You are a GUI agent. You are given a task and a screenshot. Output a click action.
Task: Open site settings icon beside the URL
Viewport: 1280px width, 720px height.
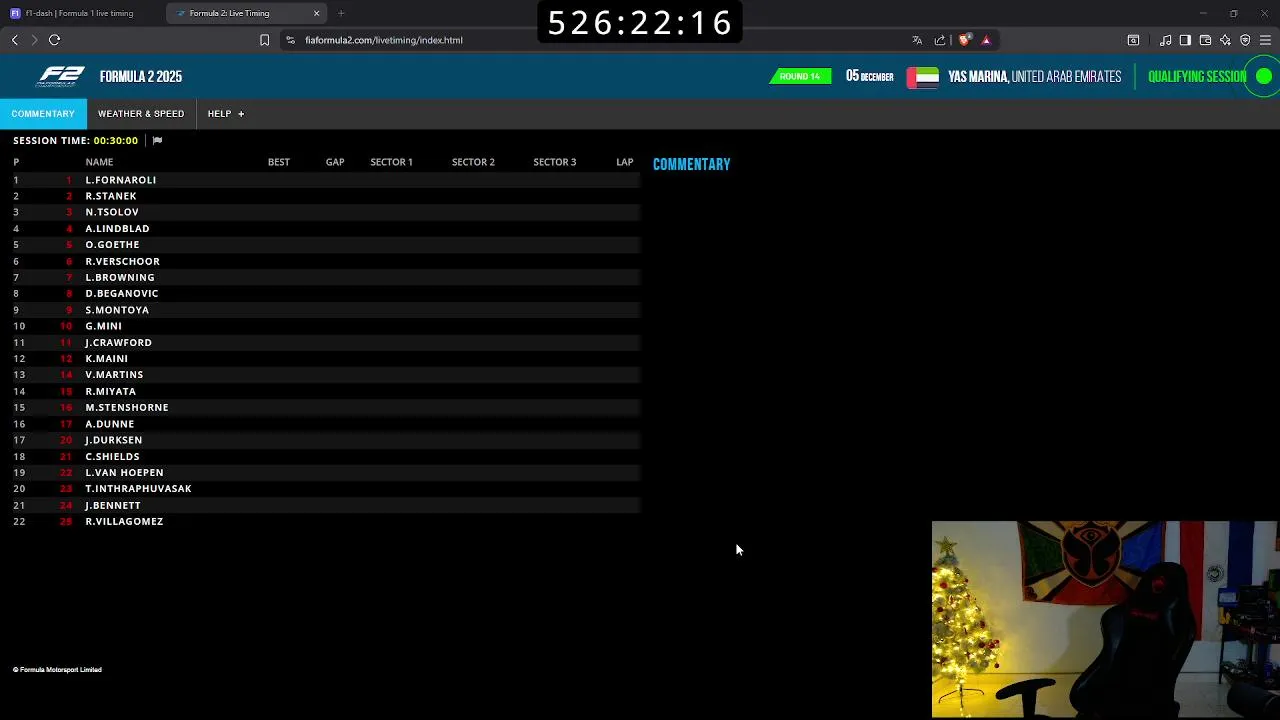[290, 40]
